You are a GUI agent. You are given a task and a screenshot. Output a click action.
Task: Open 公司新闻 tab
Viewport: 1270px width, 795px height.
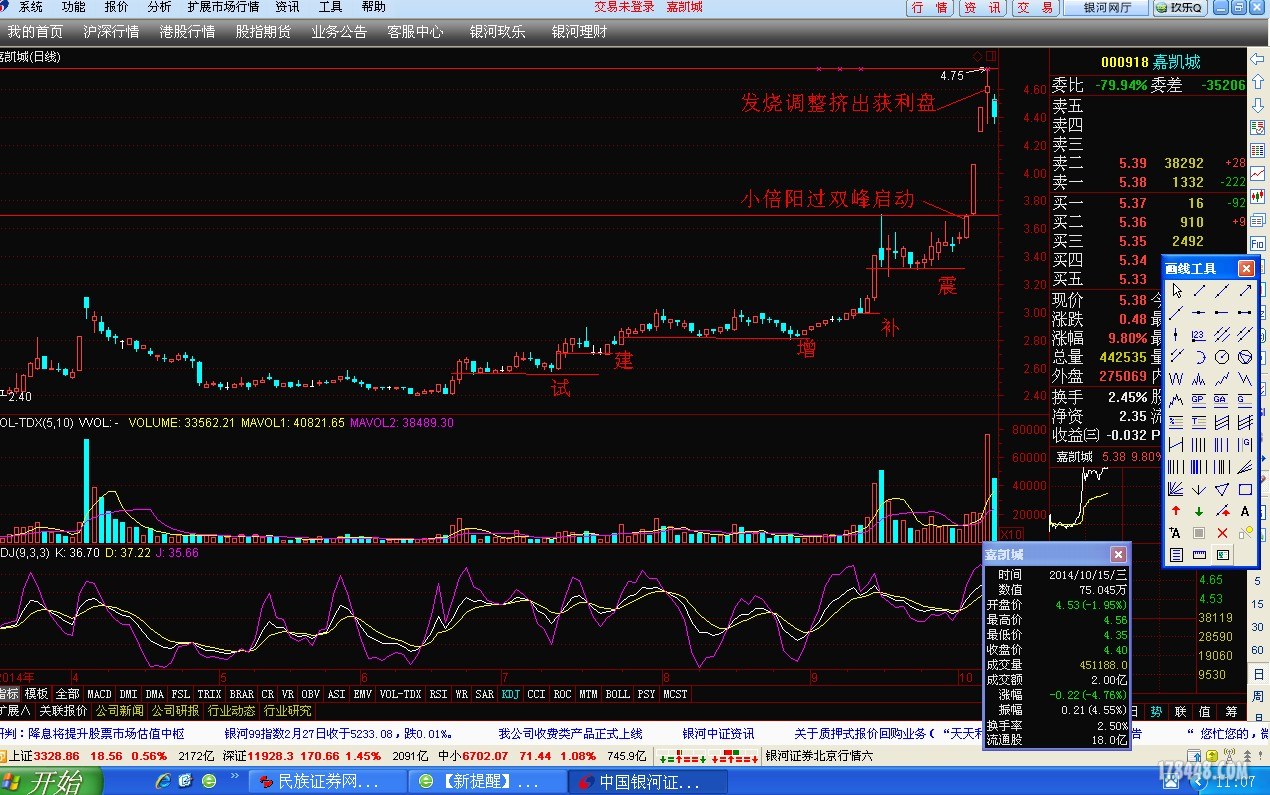120,711
